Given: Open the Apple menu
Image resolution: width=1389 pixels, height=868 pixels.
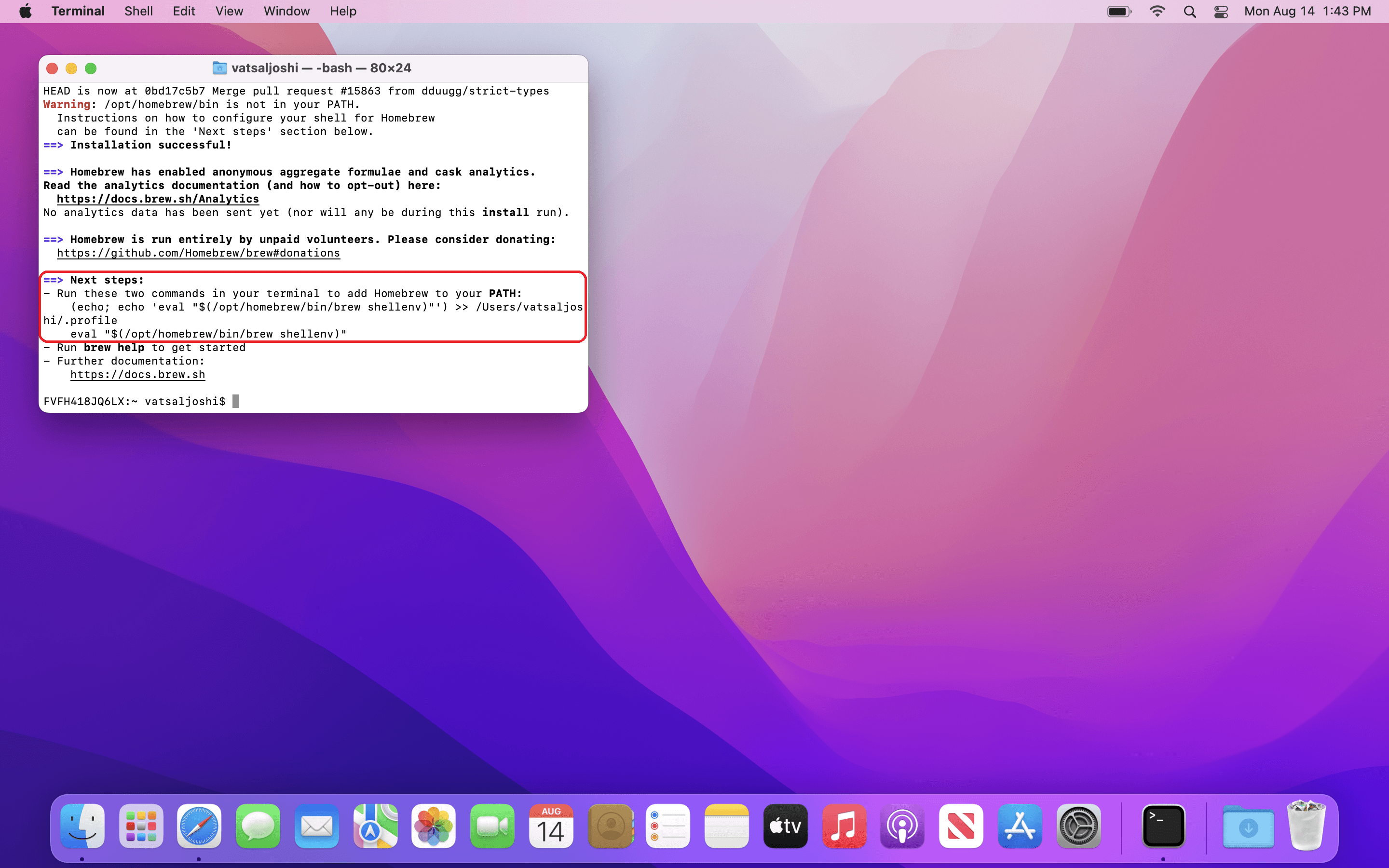Looking at the screenshot, I should 25,12.
